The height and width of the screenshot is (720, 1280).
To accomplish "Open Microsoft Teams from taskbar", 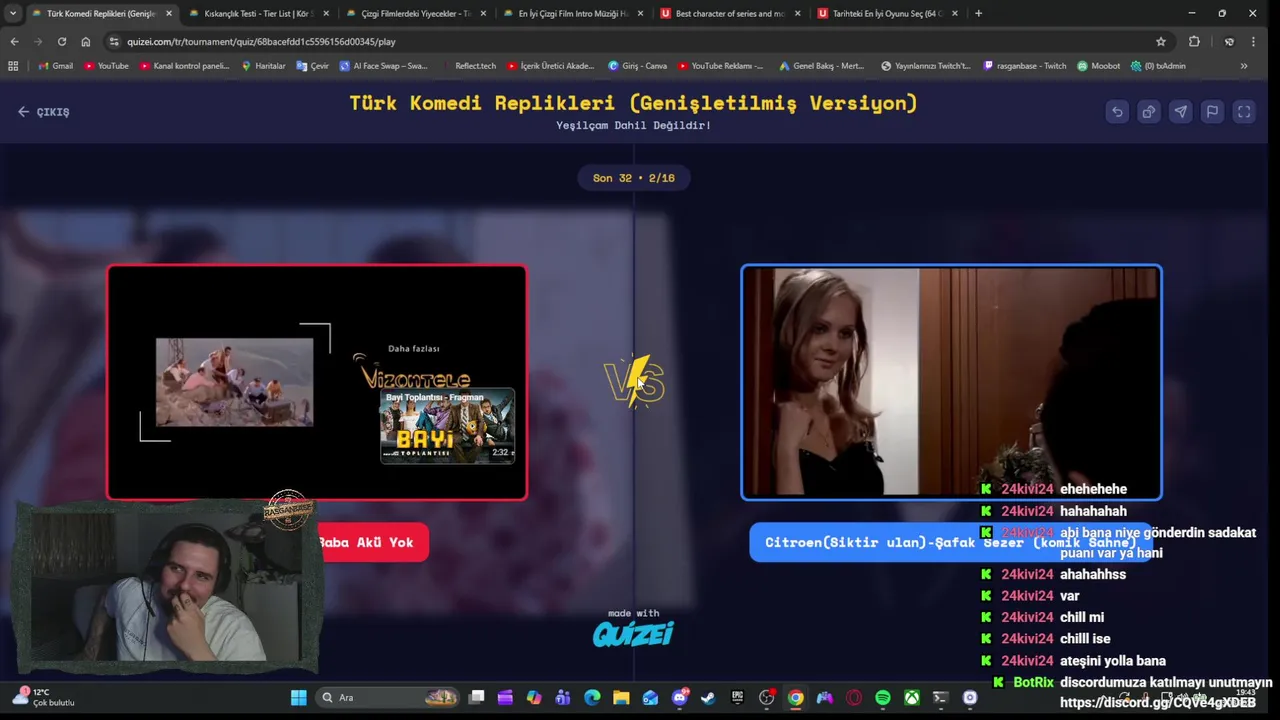I will (x=563, y=698).
